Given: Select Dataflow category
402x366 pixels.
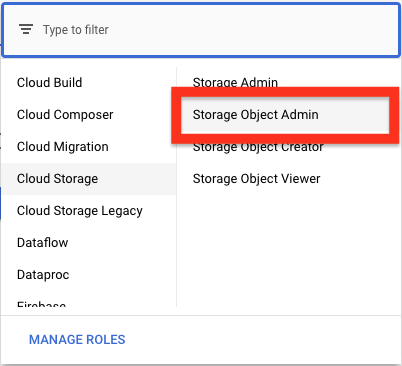Looking at the screenshot, I should pos(89,243).
